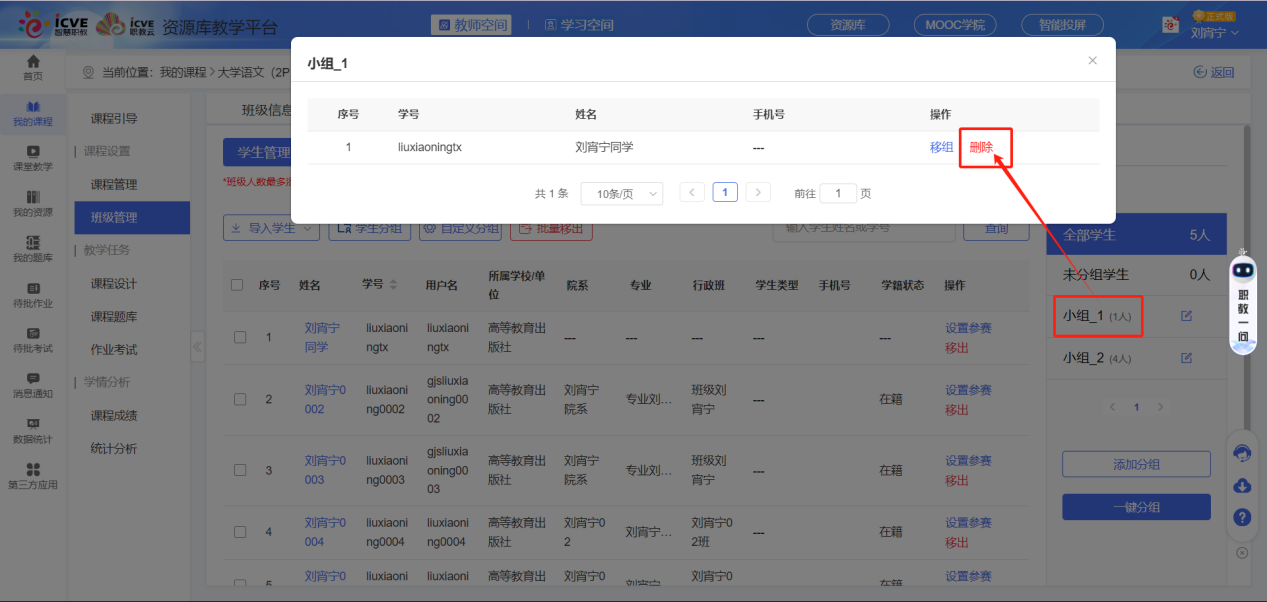Screen dimensions: 1267x602
Task: Check the checkbox for row 4 student
Action: [x=240, y=532]
